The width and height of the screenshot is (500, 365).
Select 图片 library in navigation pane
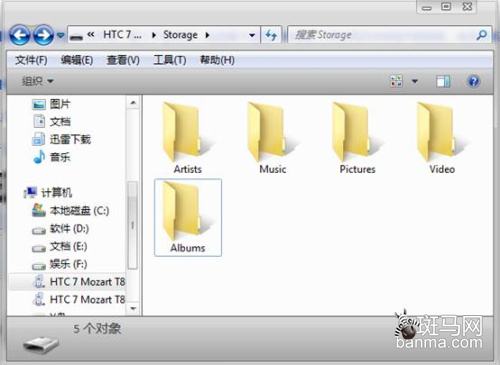tap(52, 104)
